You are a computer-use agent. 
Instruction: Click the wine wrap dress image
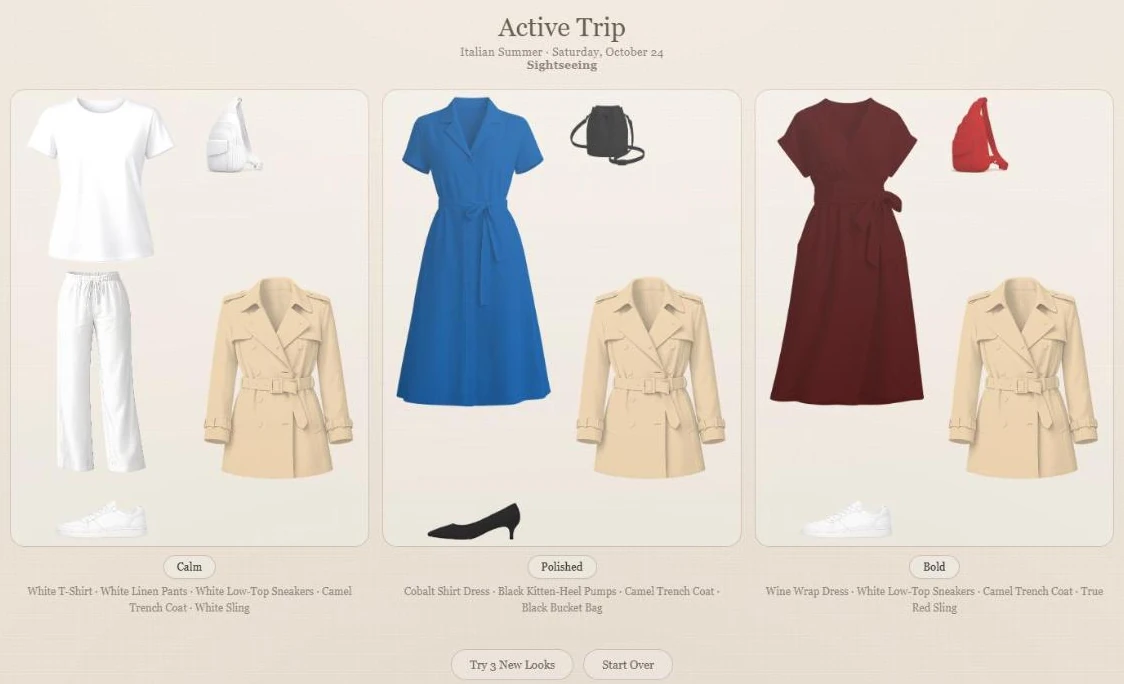tap(847, 251)
